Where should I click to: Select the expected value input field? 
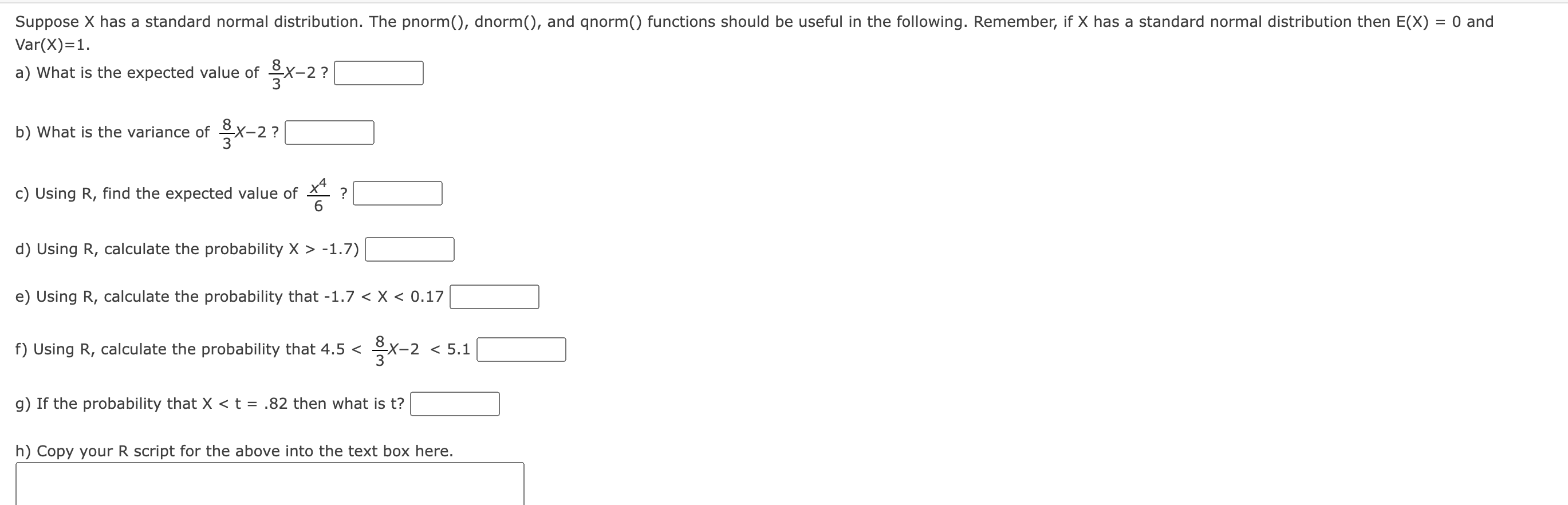click(x=379, y=73)
